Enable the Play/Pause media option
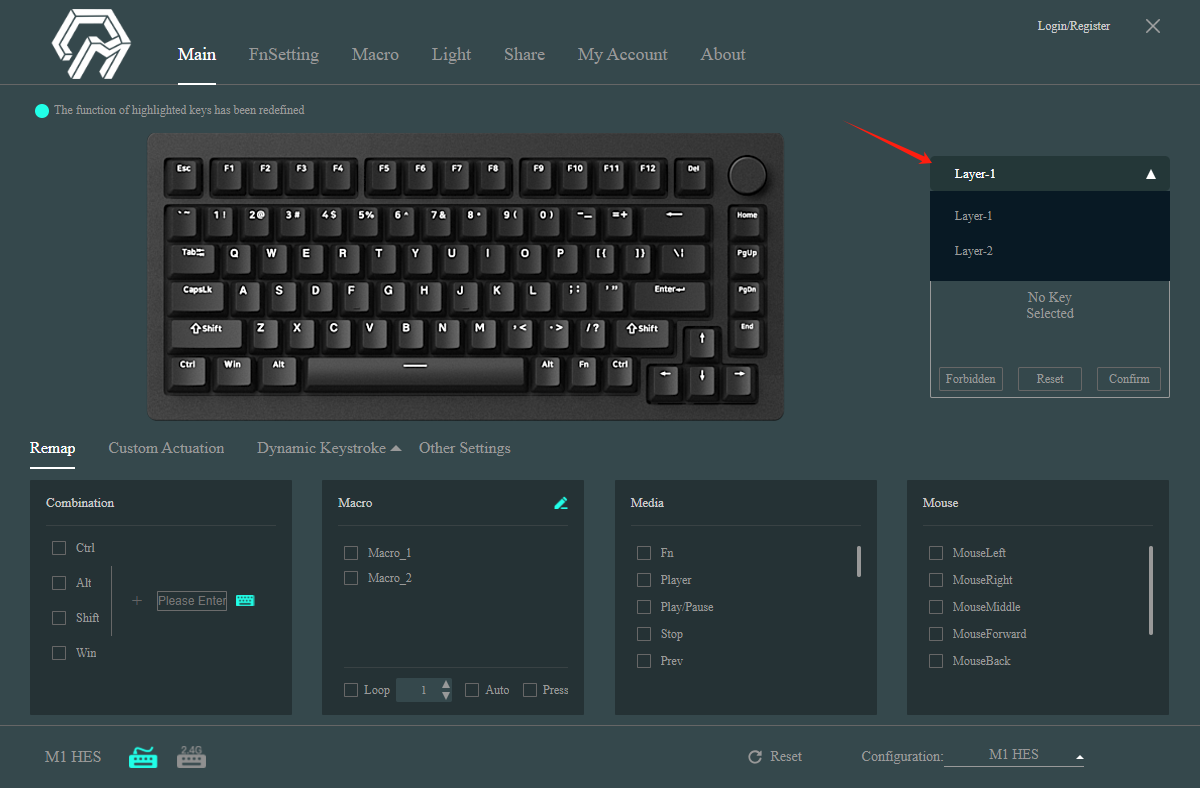This screenshot has width=1200, height=788. pos(644,607)
